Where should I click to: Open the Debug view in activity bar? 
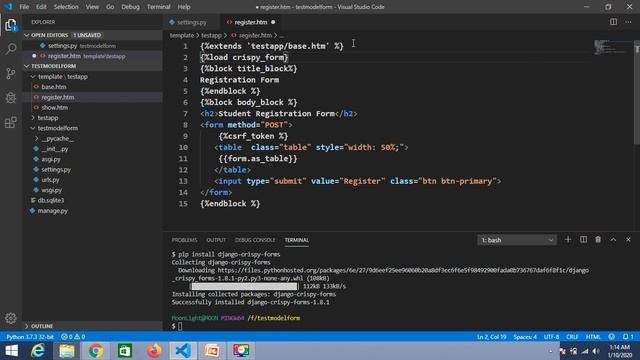11,98
